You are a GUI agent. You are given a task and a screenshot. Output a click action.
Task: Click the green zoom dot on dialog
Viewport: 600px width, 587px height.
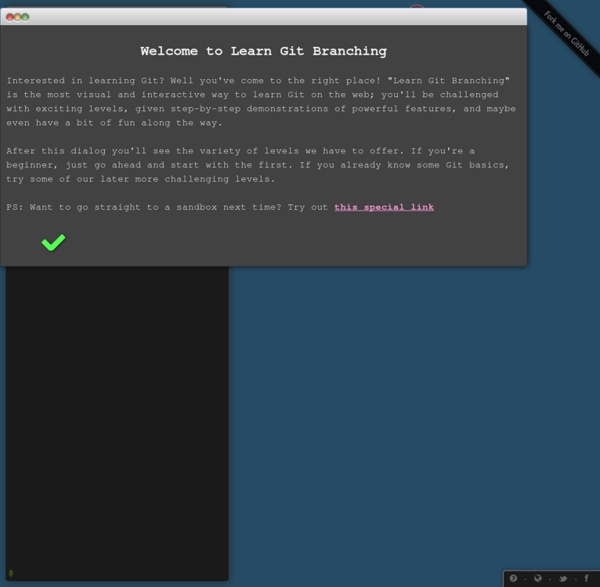click(x=25, y=17)
